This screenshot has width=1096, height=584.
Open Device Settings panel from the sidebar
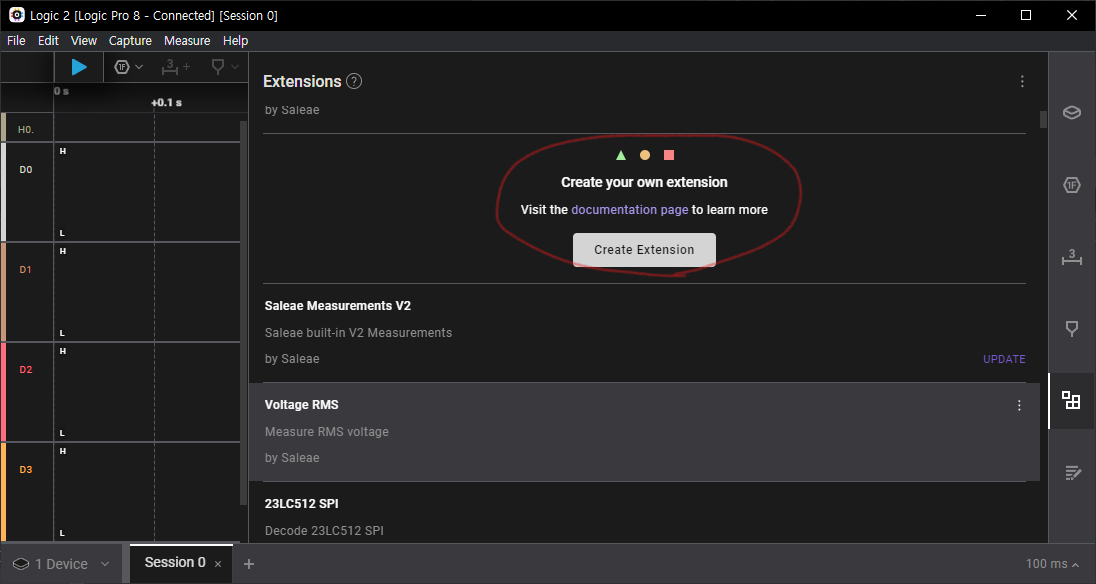pos(1072,112)
